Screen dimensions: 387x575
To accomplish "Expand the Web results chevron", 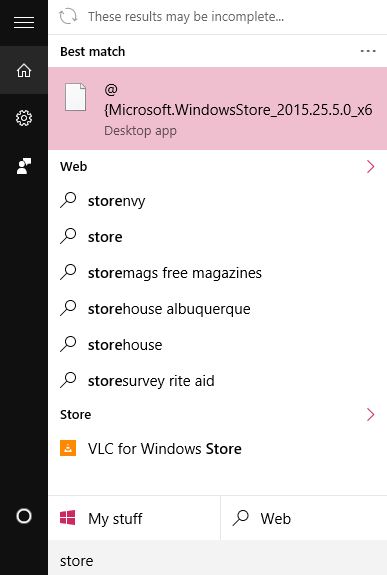I will pyautogui.click(x=370, y=166).
